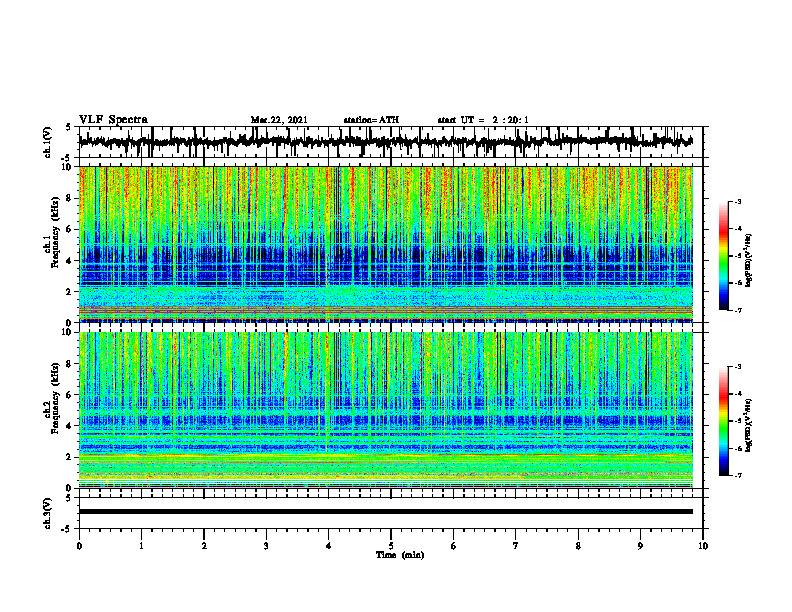Click time axis tick label "7"
The image size is (792, 612).
tap(516, 546)
